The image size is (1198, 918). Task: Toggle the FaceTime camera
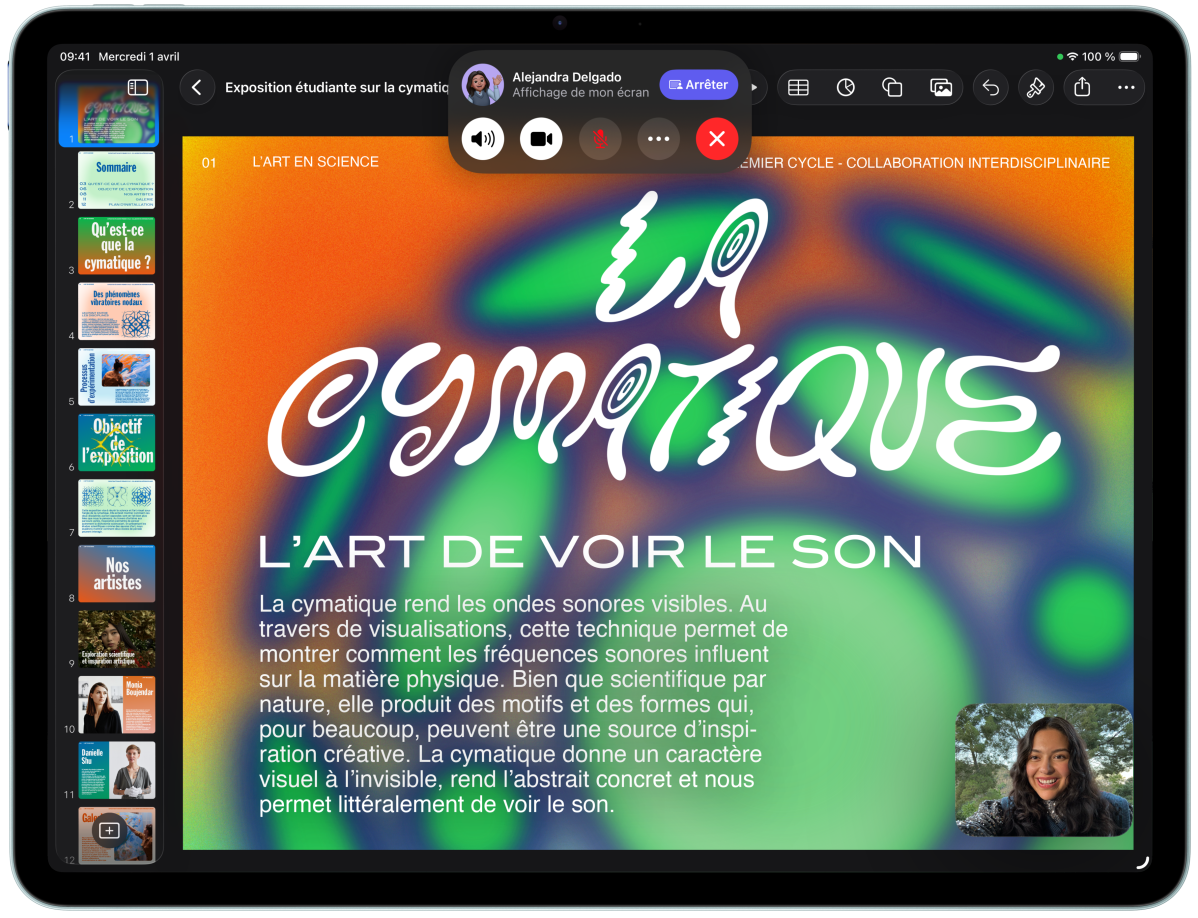(x=541, y=139)
